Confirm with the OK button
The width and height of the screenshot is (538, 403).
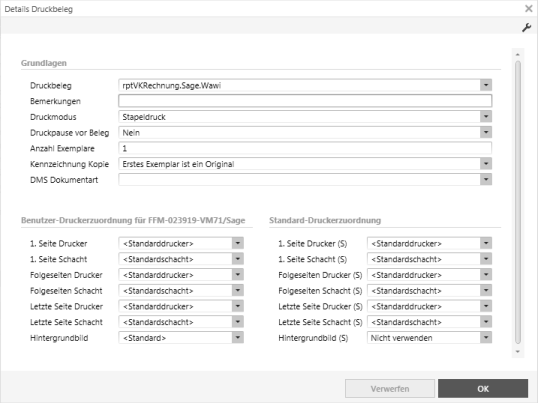click(483, 389)
